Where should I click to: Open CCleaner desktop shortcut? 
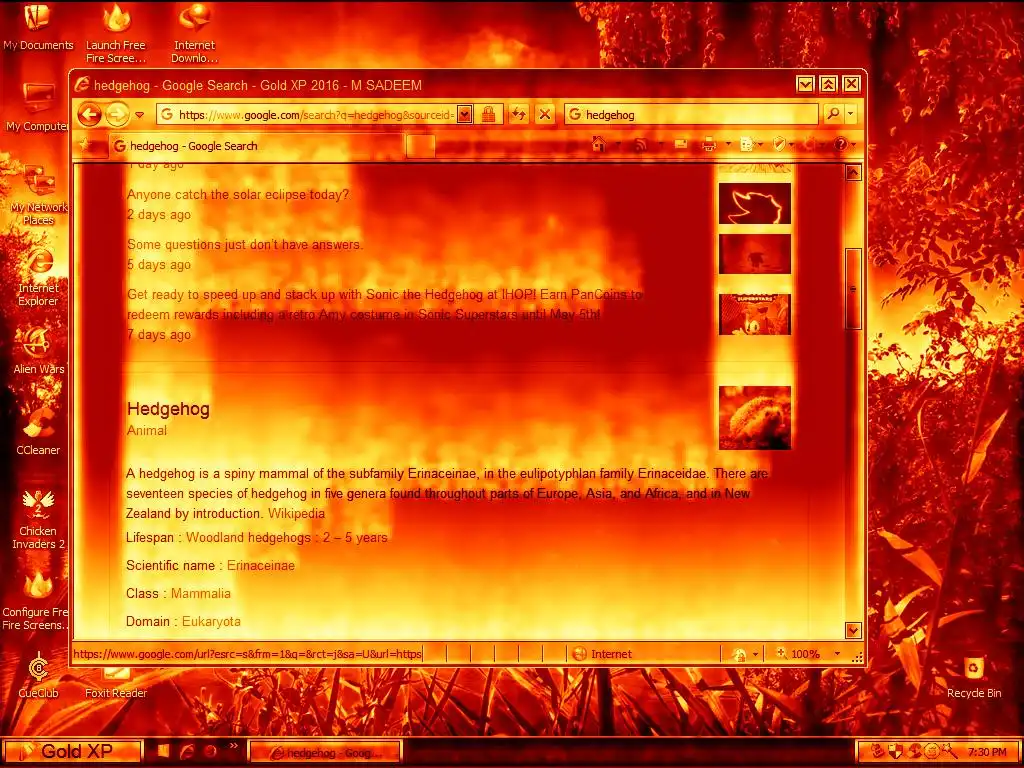click(x=38, y=432)
